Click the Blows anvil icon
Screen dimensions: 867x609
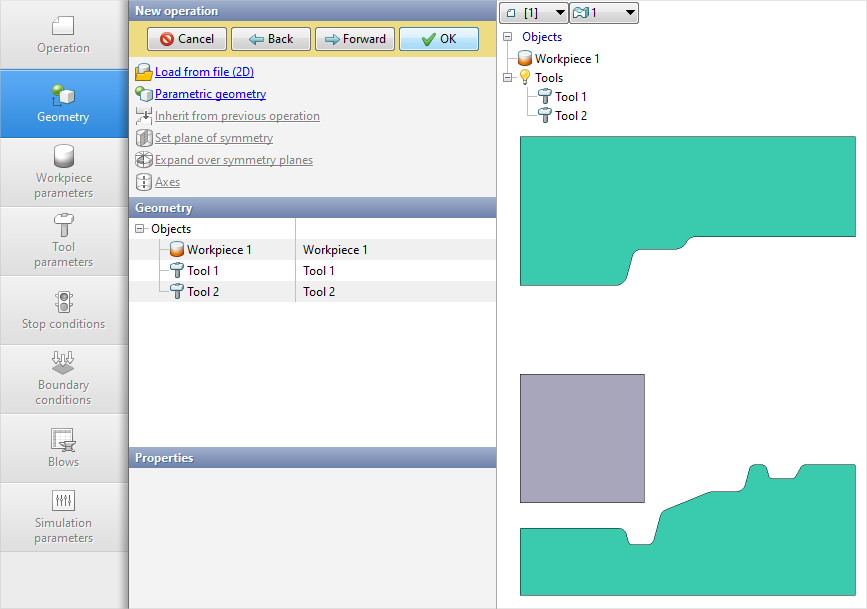click(x=63, y=439)
